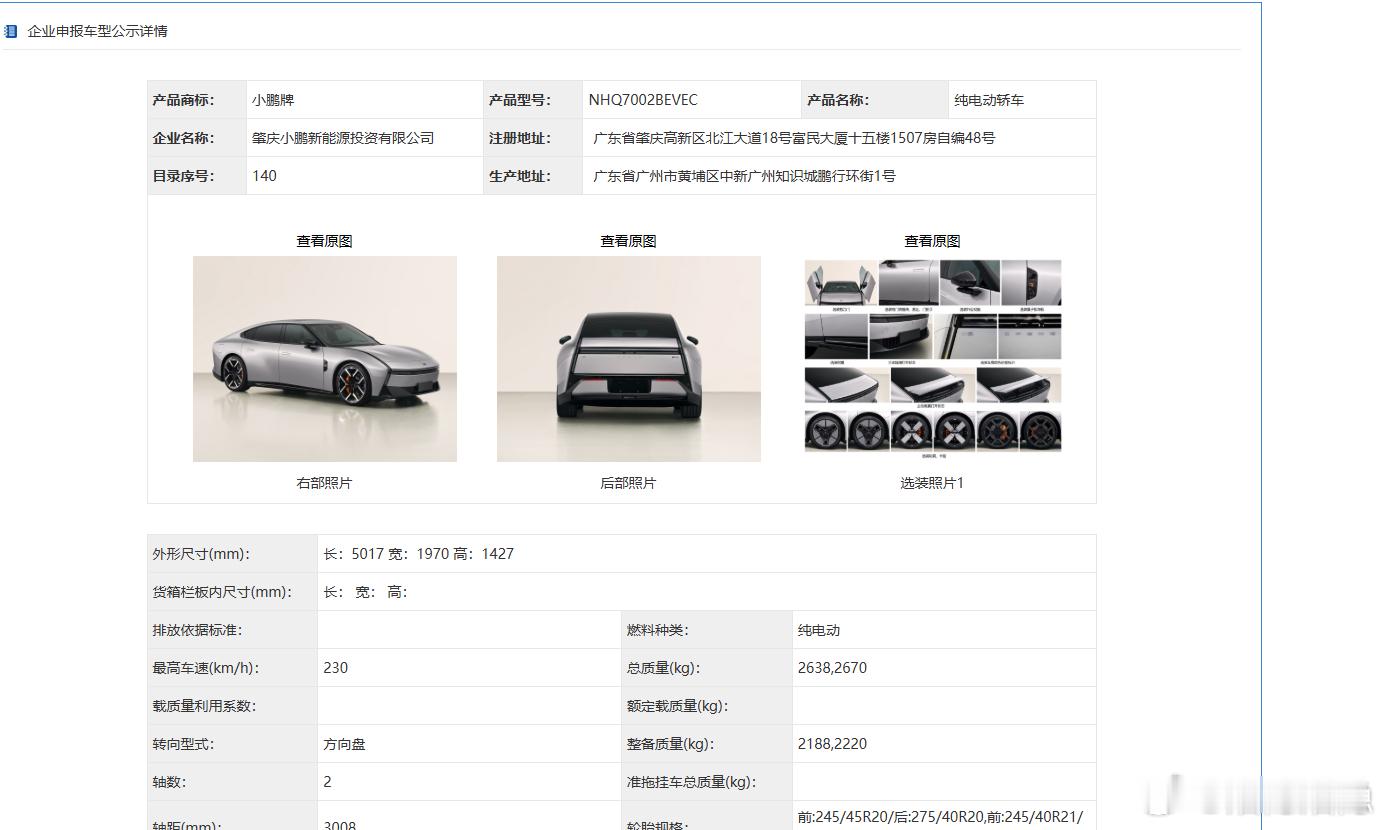Open 查看原图 link above the right-side photo
Image resolution: width=1386 pixels, height=830 pixels.
[324, 241]
